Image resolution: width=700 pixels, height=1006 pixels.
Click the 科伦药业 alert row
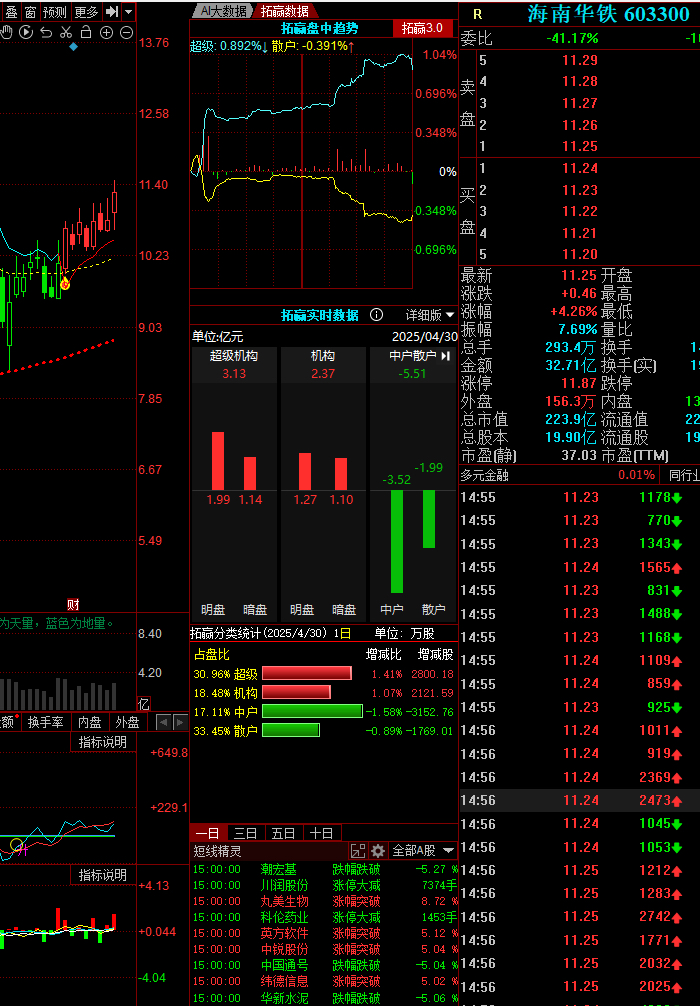click(x=325, y=917)
